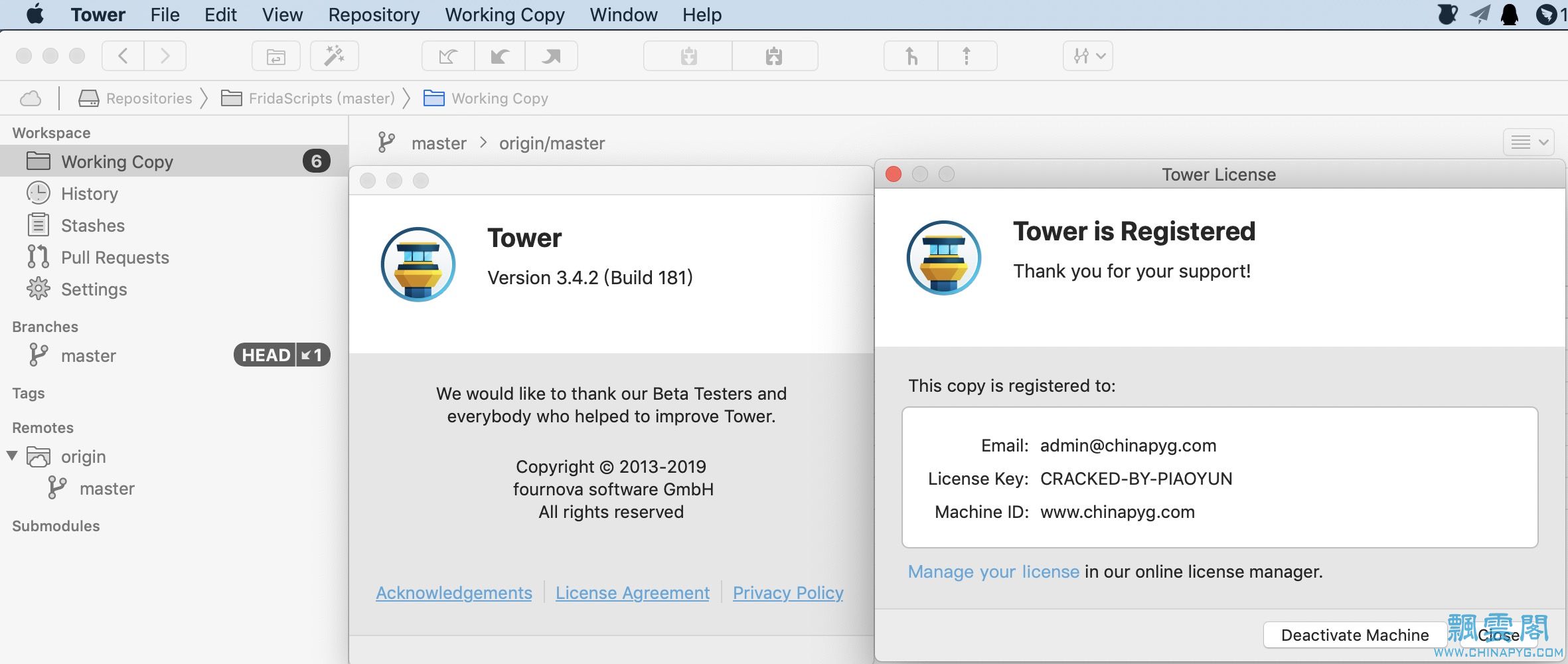This screenshot has height=664, width=1568.
Task: Click the Branches section header
Action: point(45,327)
